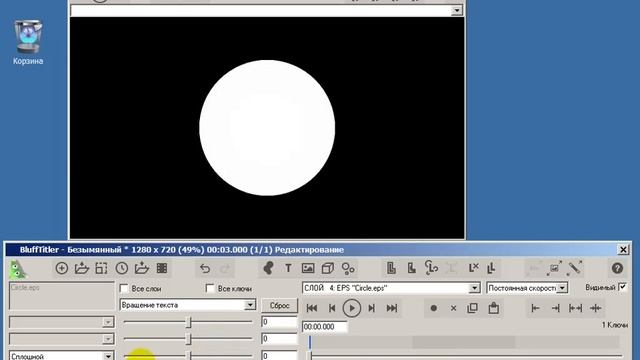The height and width of the screenshot is (360, 640).
Task: Paste key with clipboard icon
Action: 493,308
